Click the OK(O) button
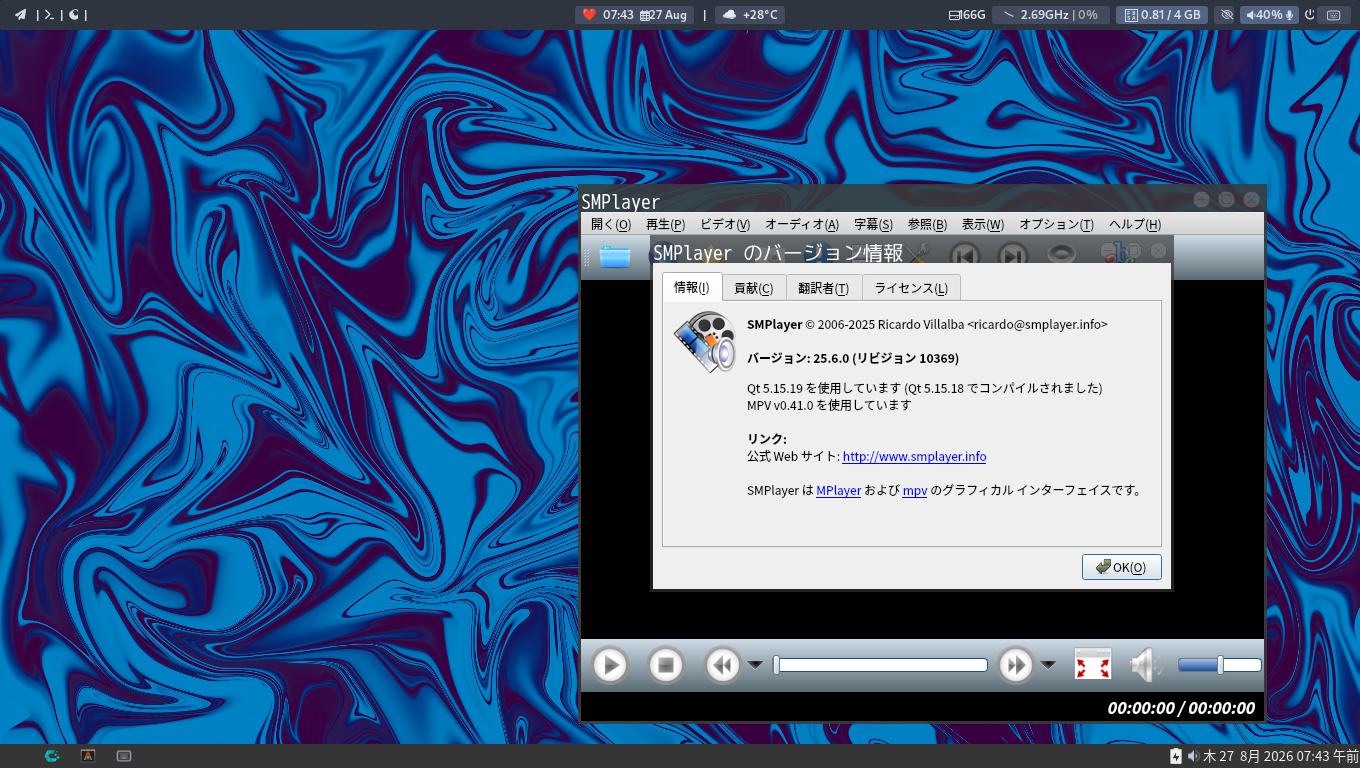This screenshot has width=1360, height=768. [1122, 567]
